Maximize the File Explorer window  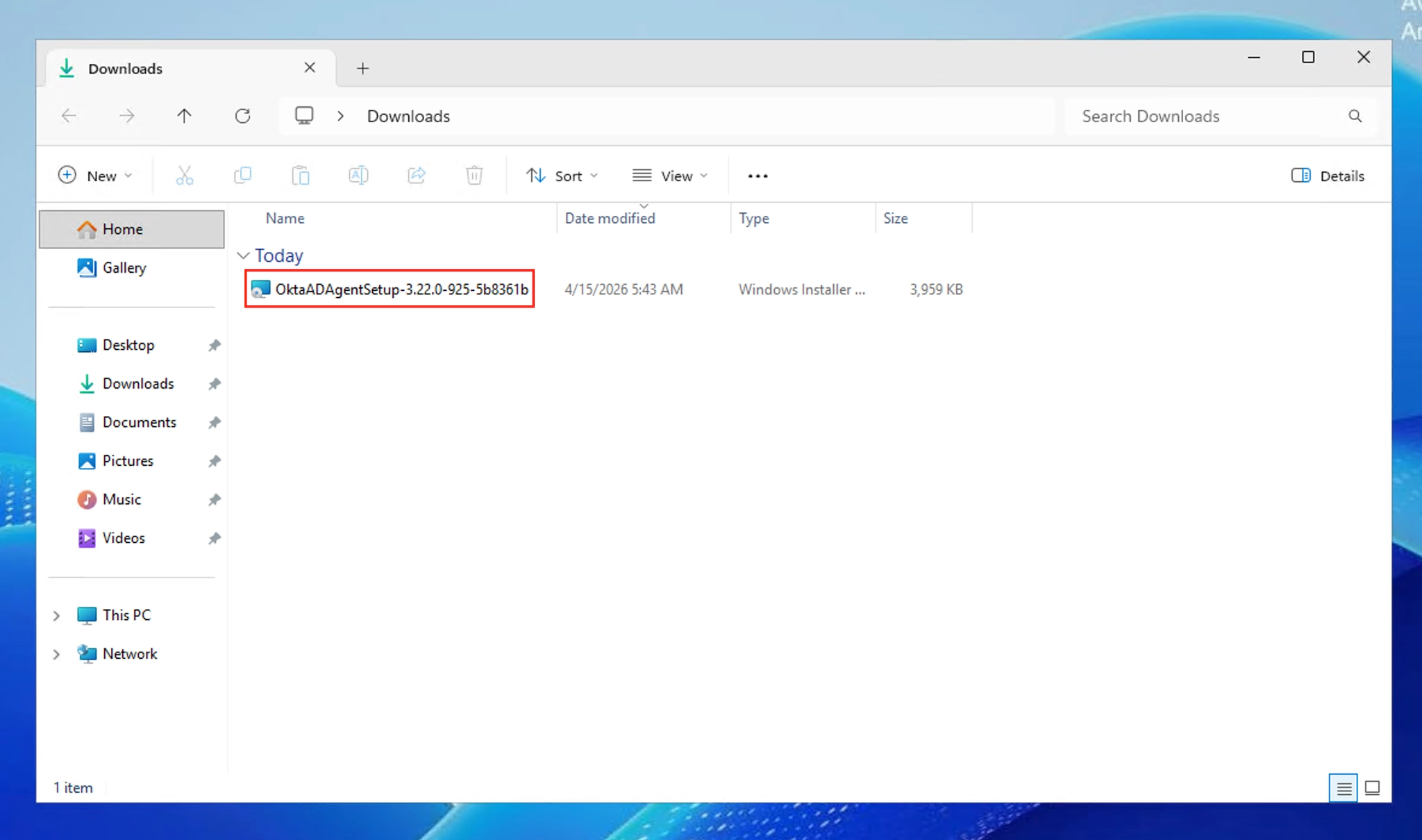tap(1308, 57)
